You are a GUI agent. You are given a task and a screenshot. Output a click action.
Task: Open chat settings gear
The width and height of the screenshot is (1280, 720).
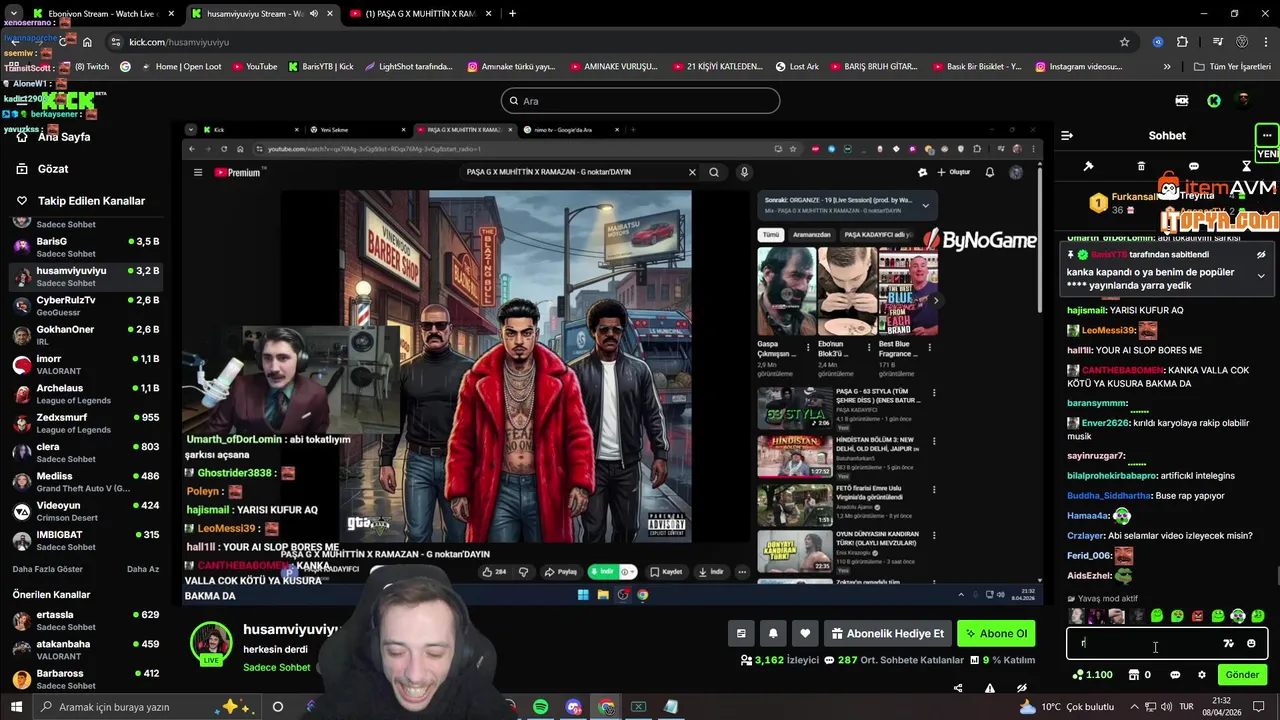(1202, 675)
